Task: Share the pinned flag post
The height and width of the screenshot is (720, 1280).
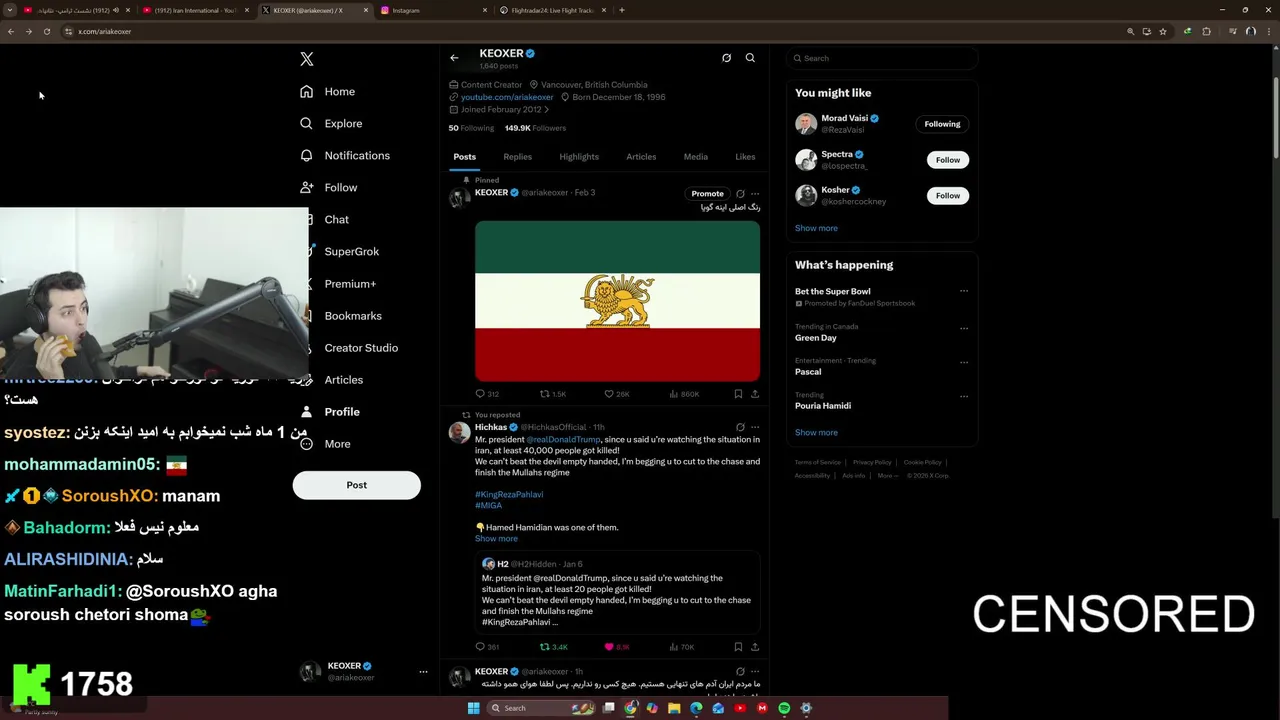Action: tap(755, 394)
